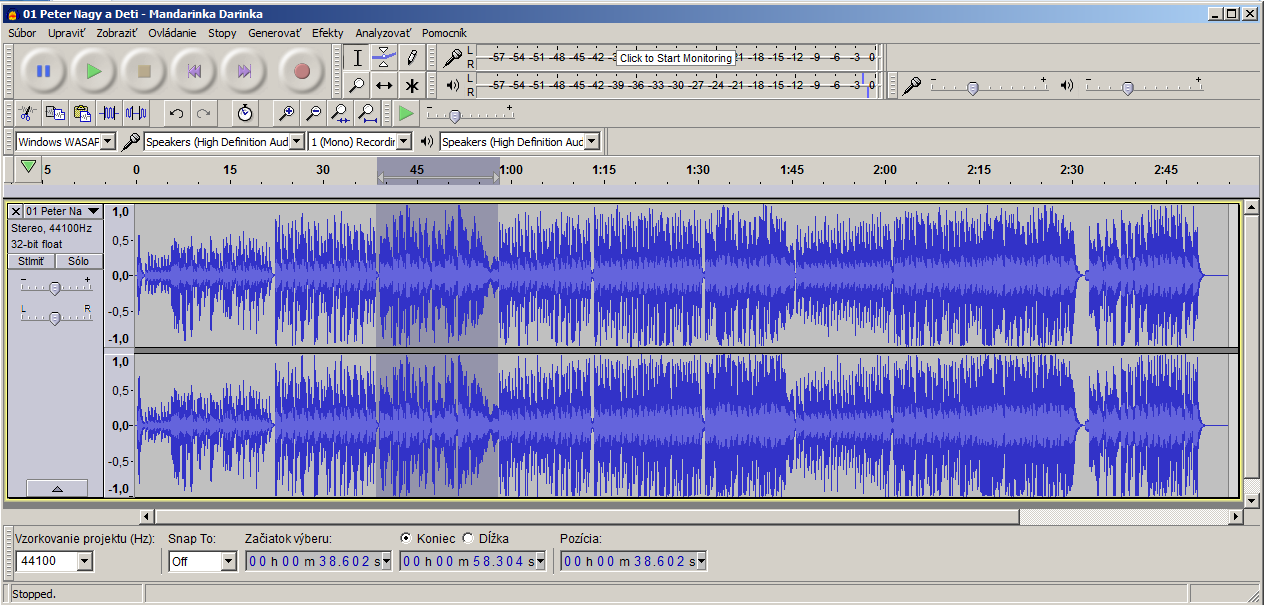Open the selection start time format arrow

coord(388,561)
